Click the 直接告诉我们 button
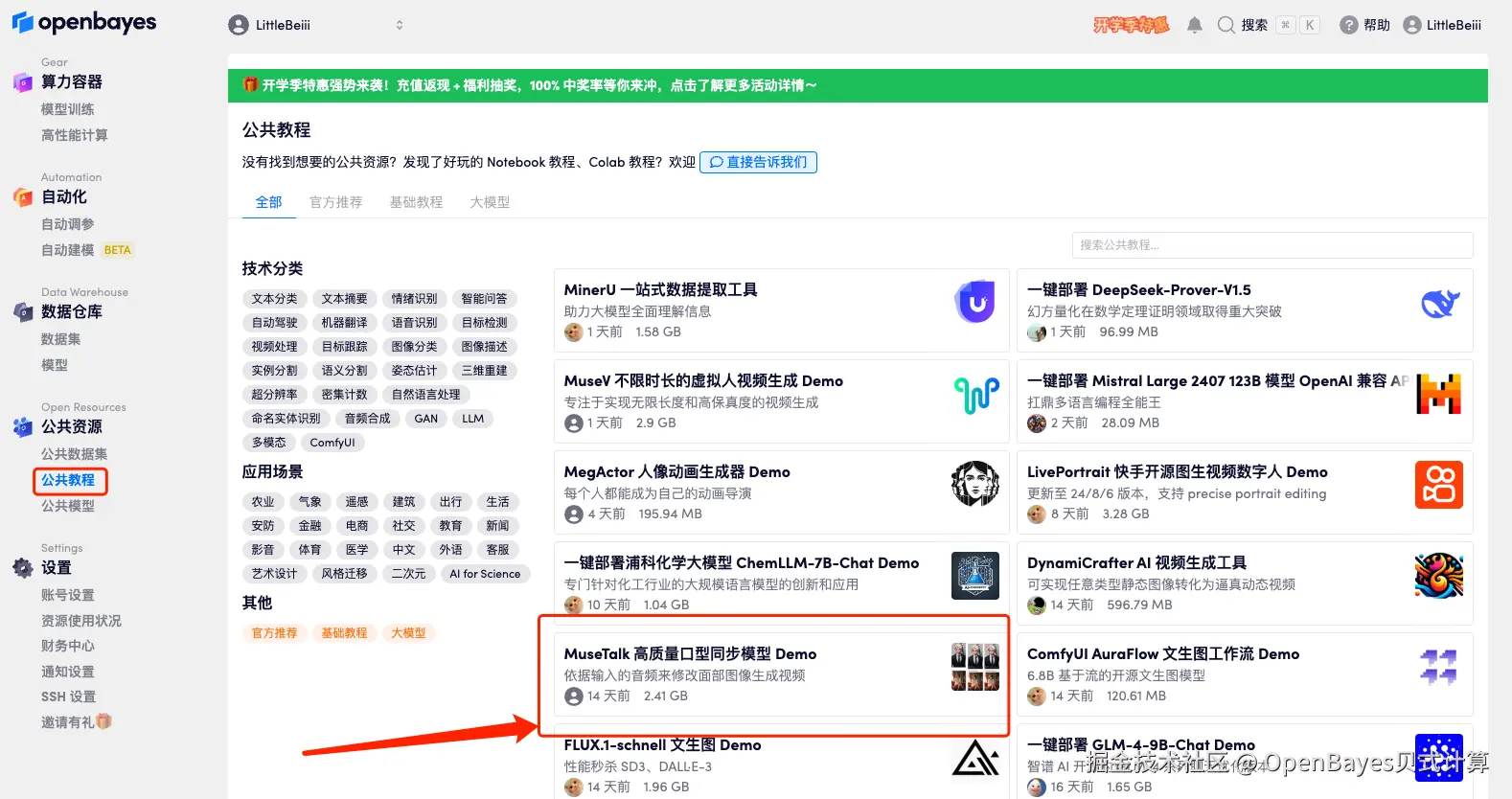This screenshot has height=799, width=1512. 758,162
